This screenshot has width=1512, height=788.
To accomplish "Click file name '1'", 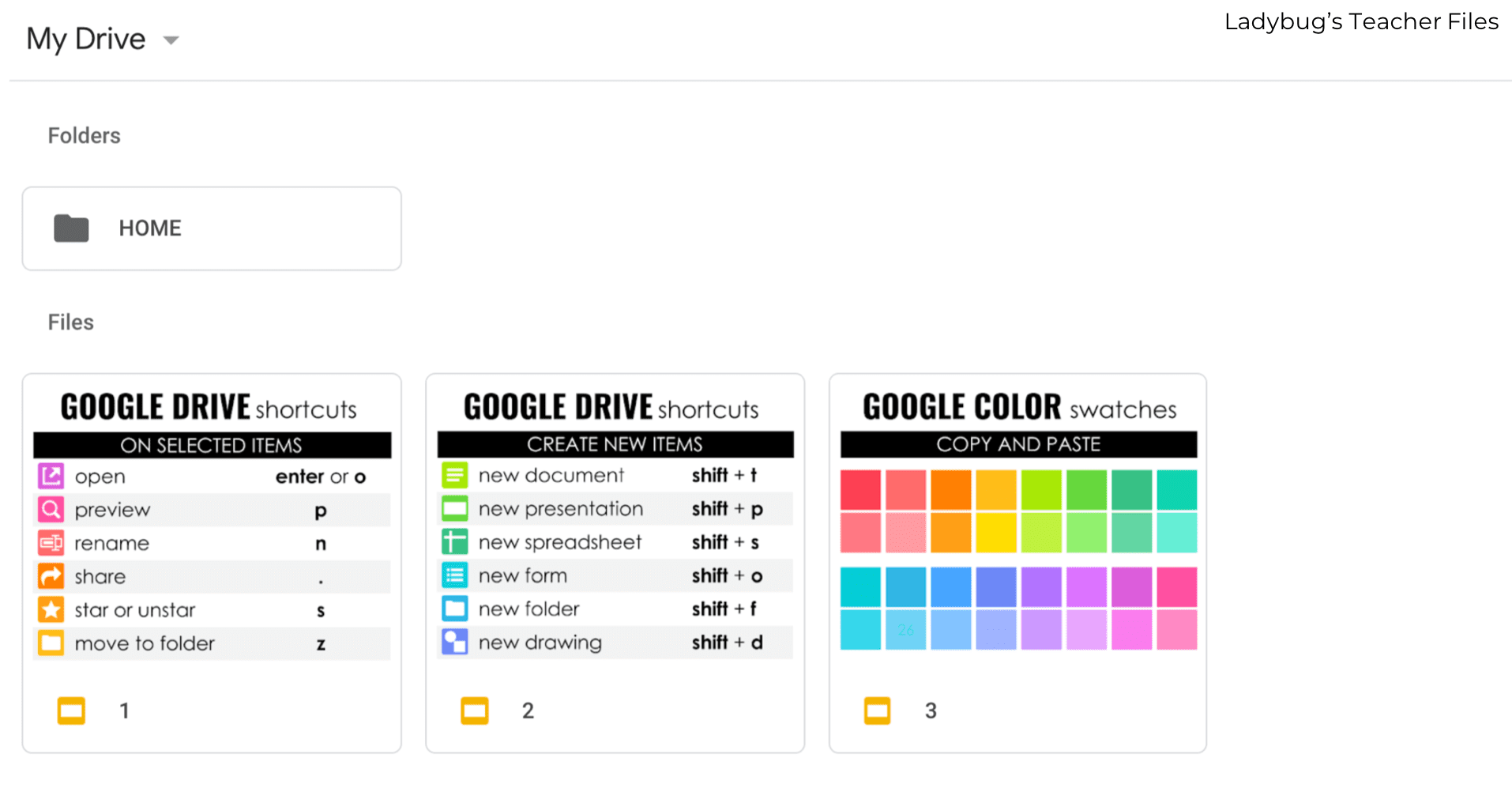I will point(124,711).
